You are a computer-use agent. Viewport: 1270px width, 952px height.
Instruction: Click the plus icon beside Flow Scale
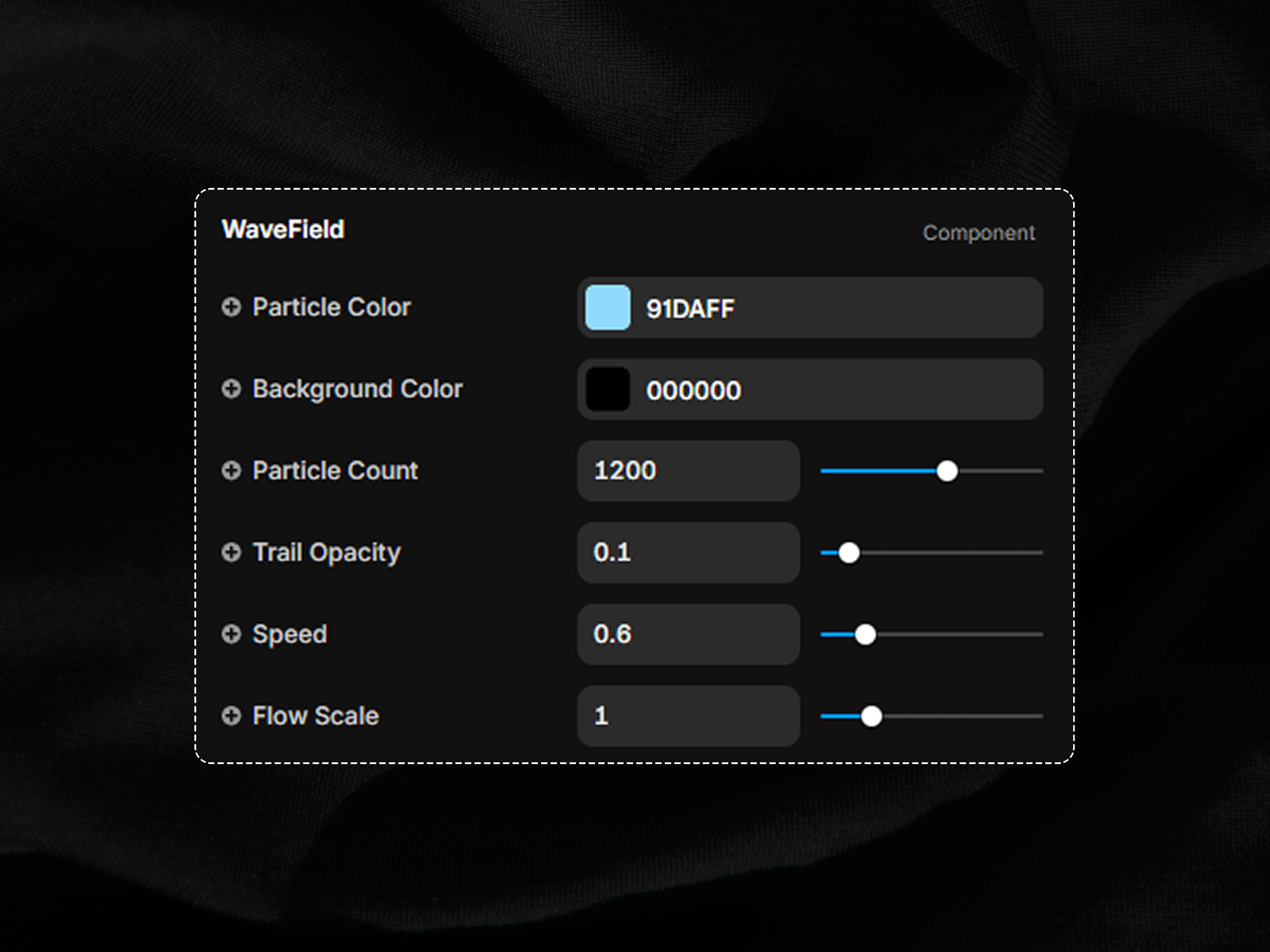(231, 716)
